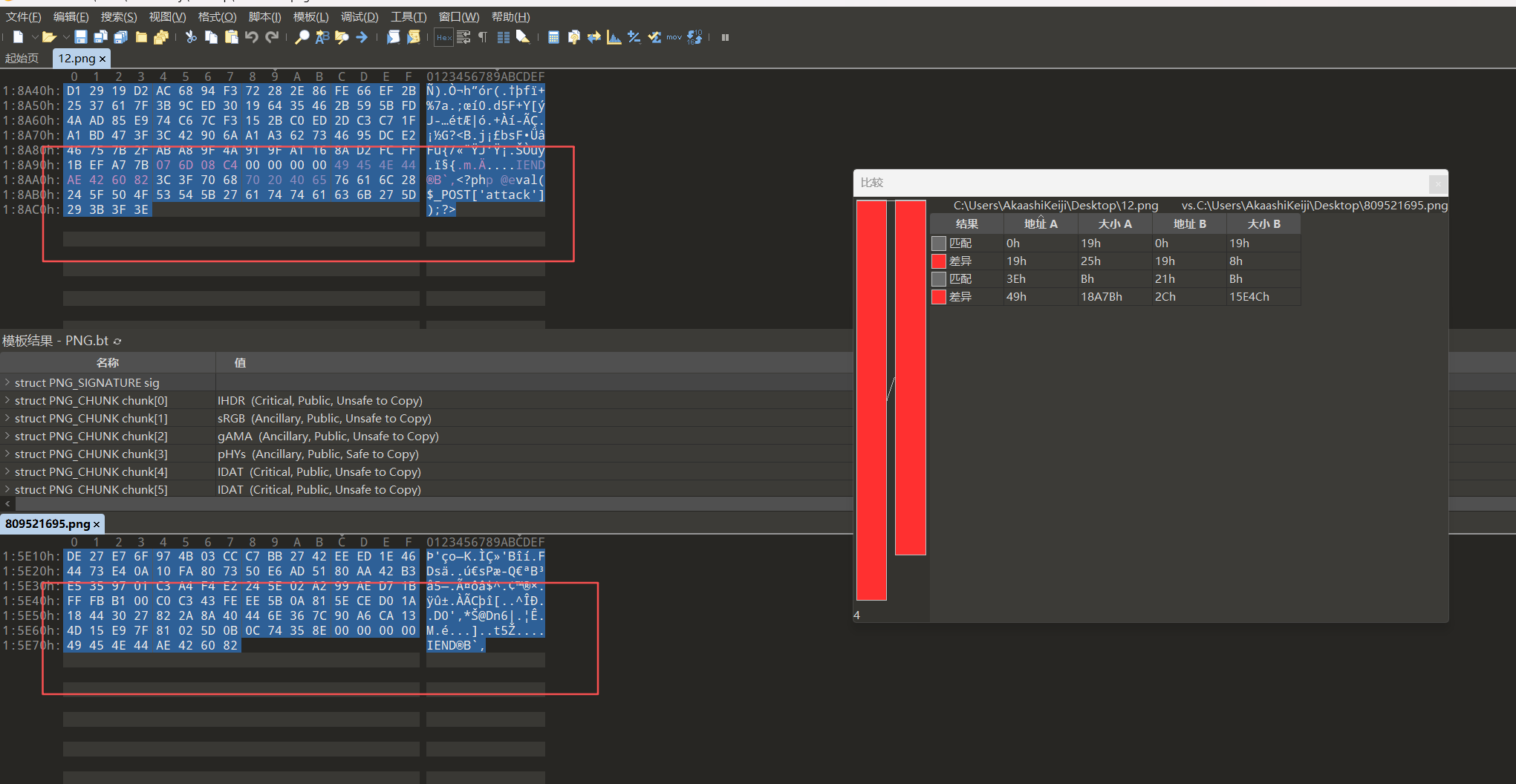Click the red 差异 swatch at 19h
Screen dimensions: 1516x784
[939, 261]
